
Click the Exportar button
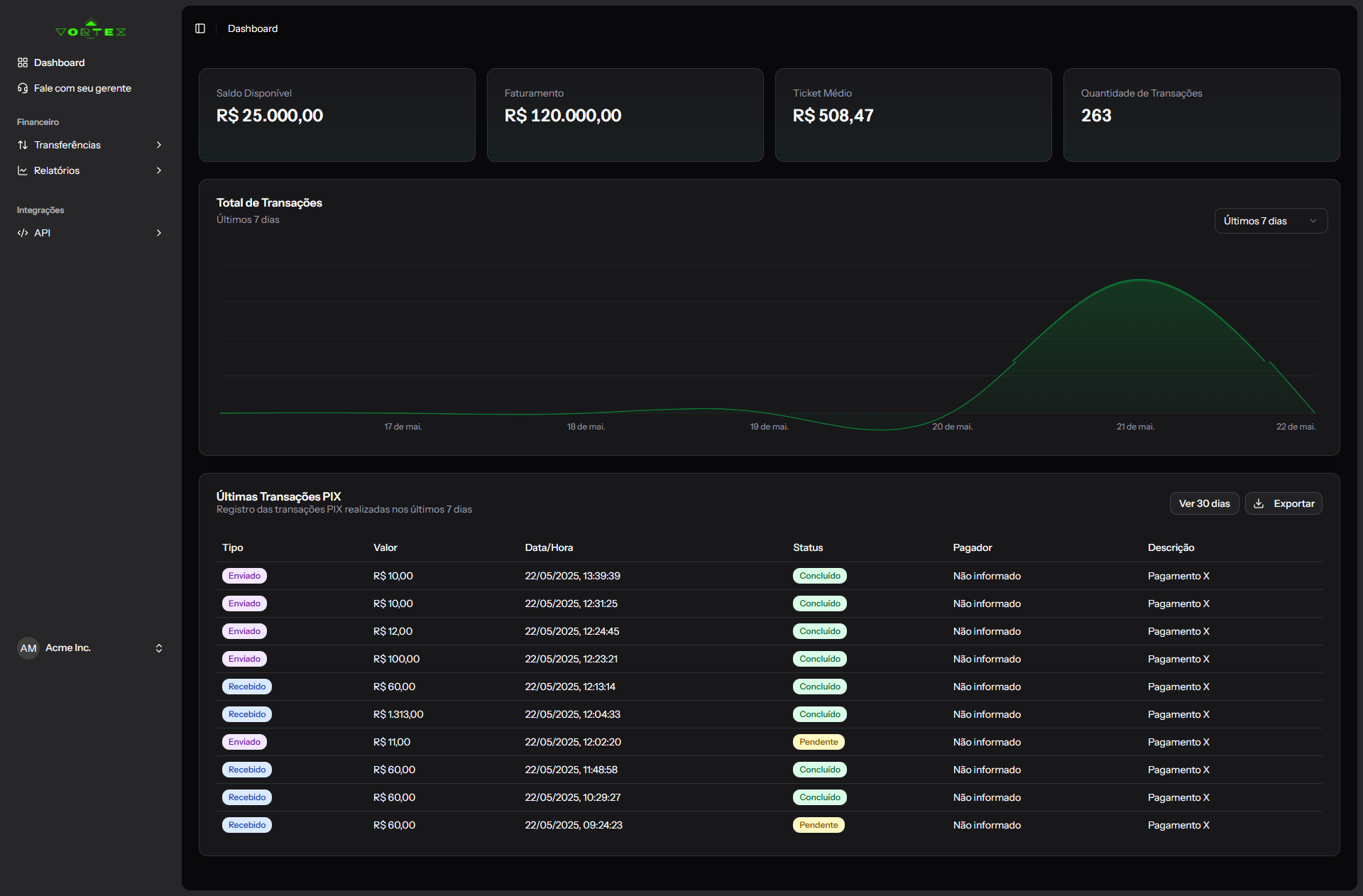pos(1283,503)
